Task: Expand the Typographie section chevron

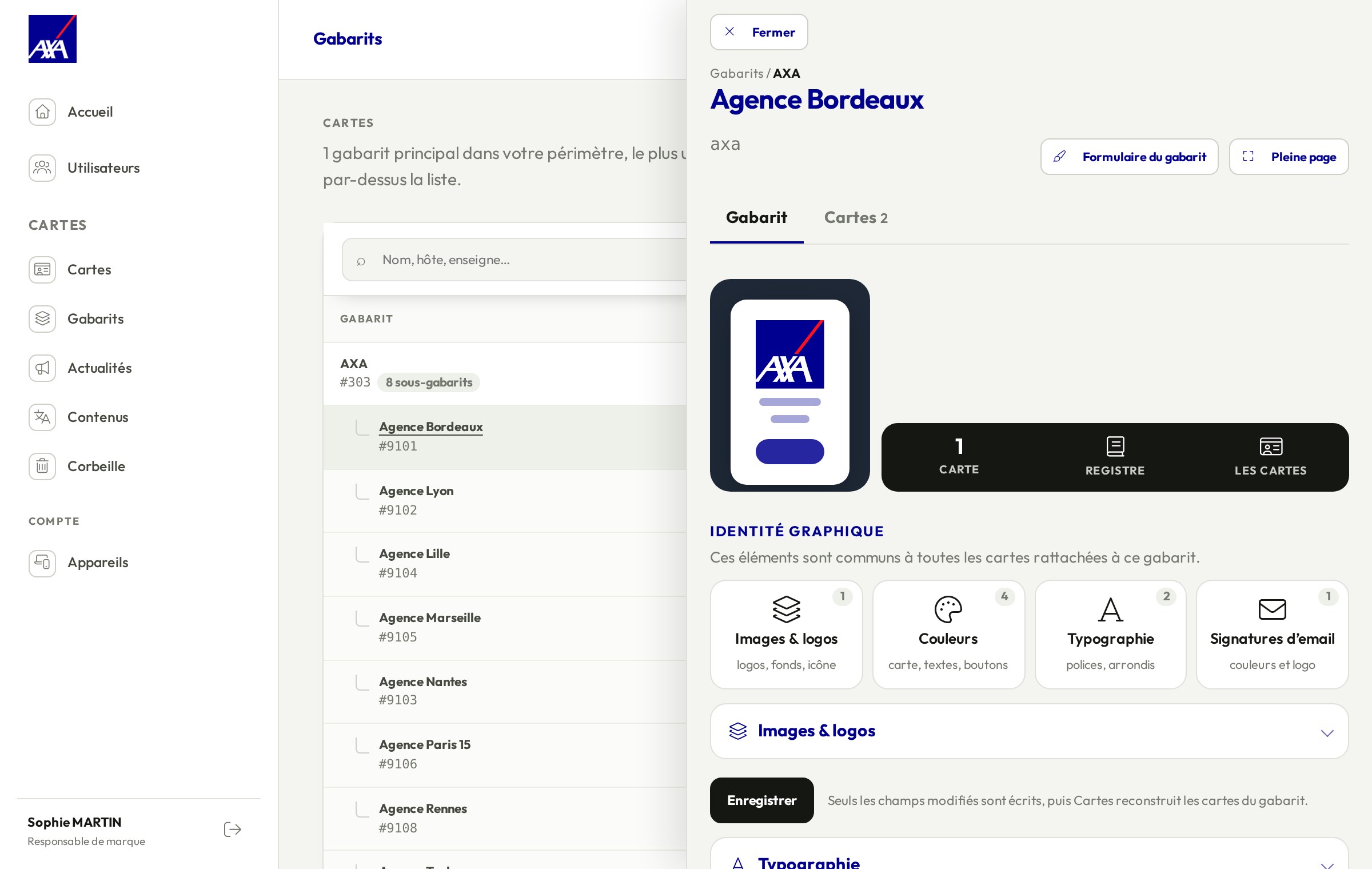Action: tap(1327, 865)
